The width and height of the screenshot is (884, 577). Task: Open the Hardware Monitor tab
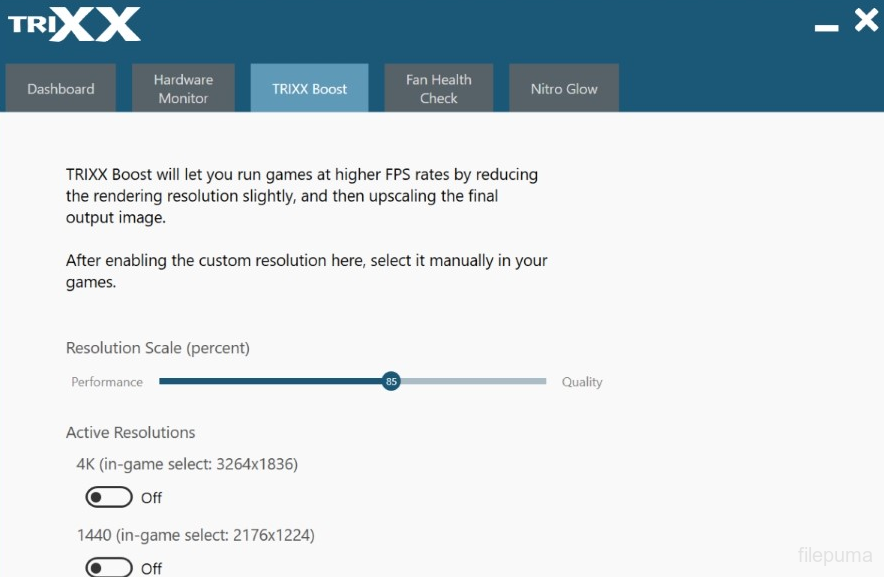(x=183, y=89)
